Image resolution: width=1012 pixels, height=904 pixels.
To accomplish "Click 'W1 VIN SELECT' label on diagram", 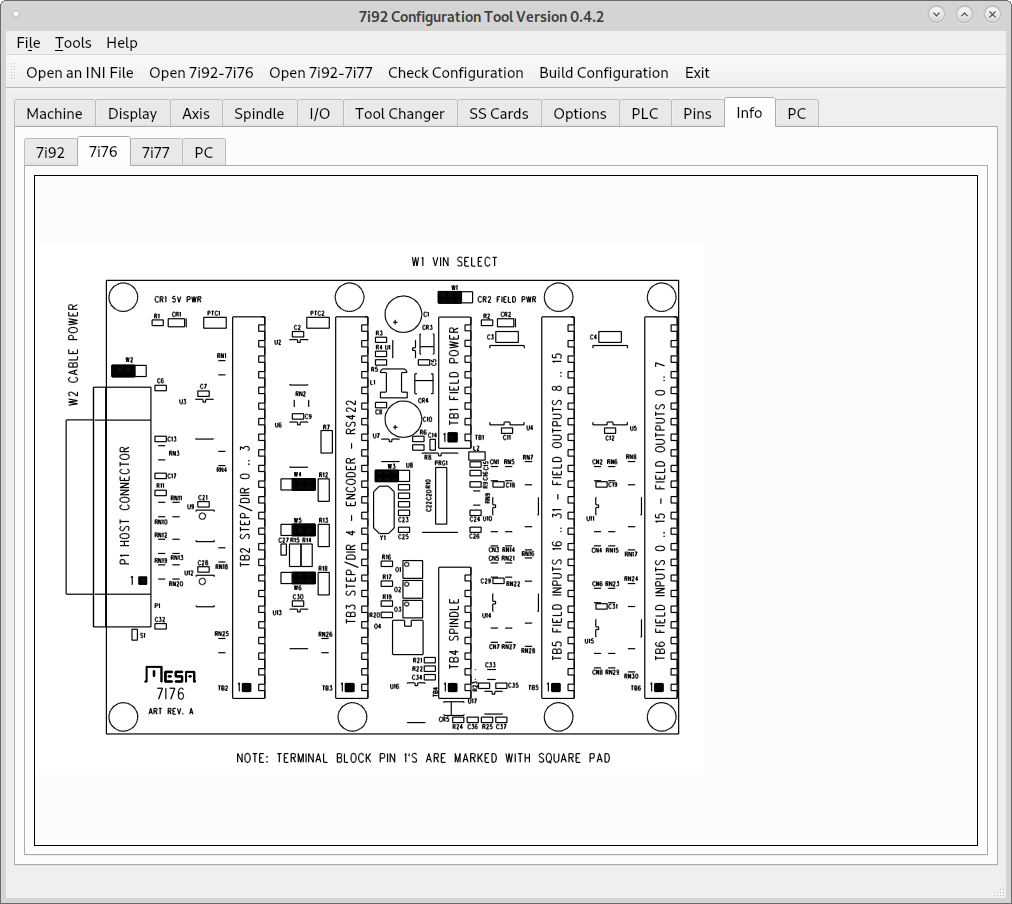I will [454, 262].
